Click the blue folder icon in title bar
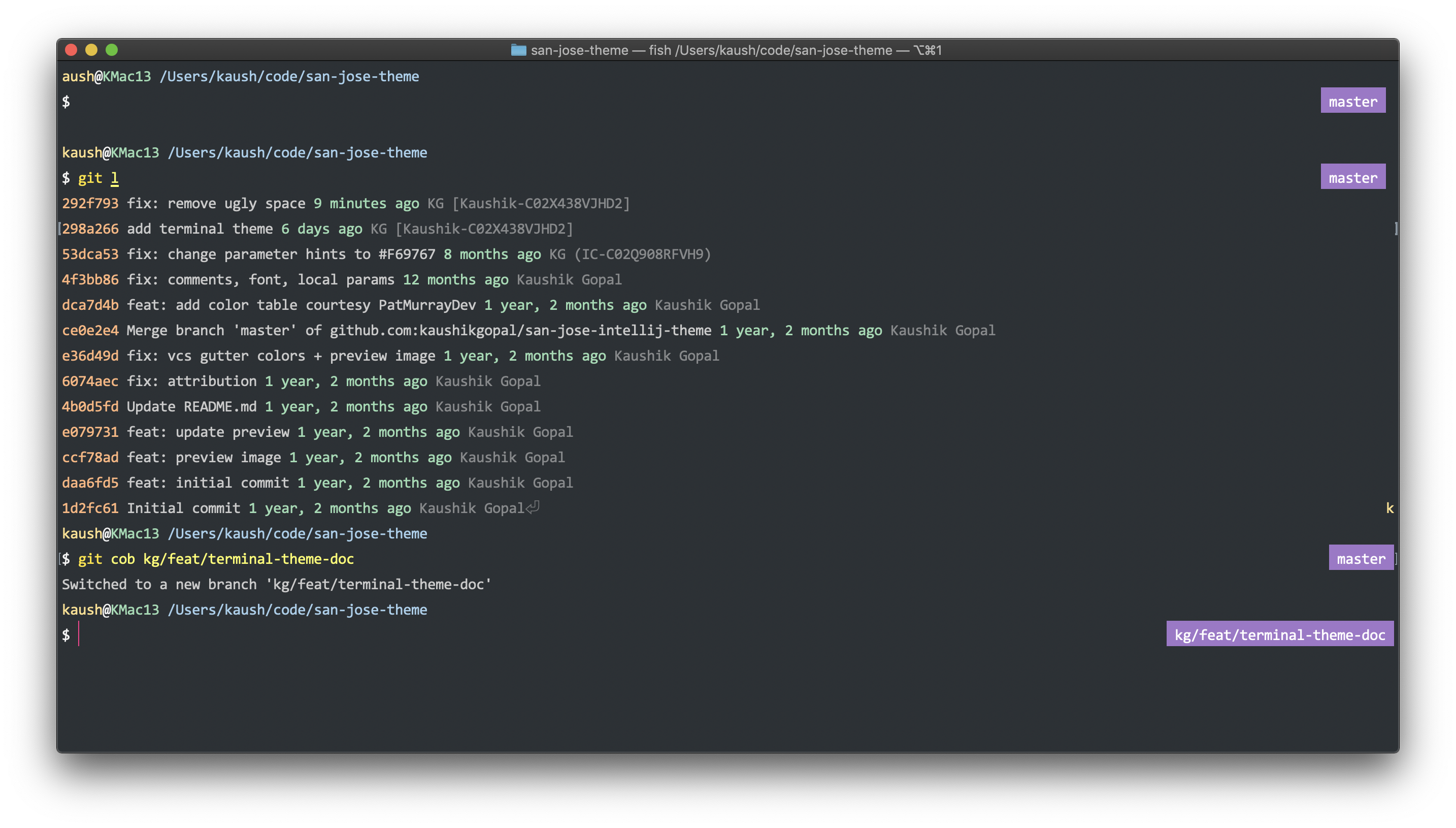The image size is (1456, 828). pyautogui.click(x=518, y=50)
